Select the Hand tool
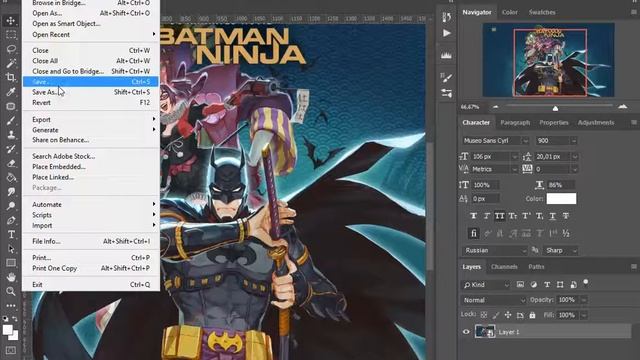Screen dimensions: 640x360 coord(11,278)
